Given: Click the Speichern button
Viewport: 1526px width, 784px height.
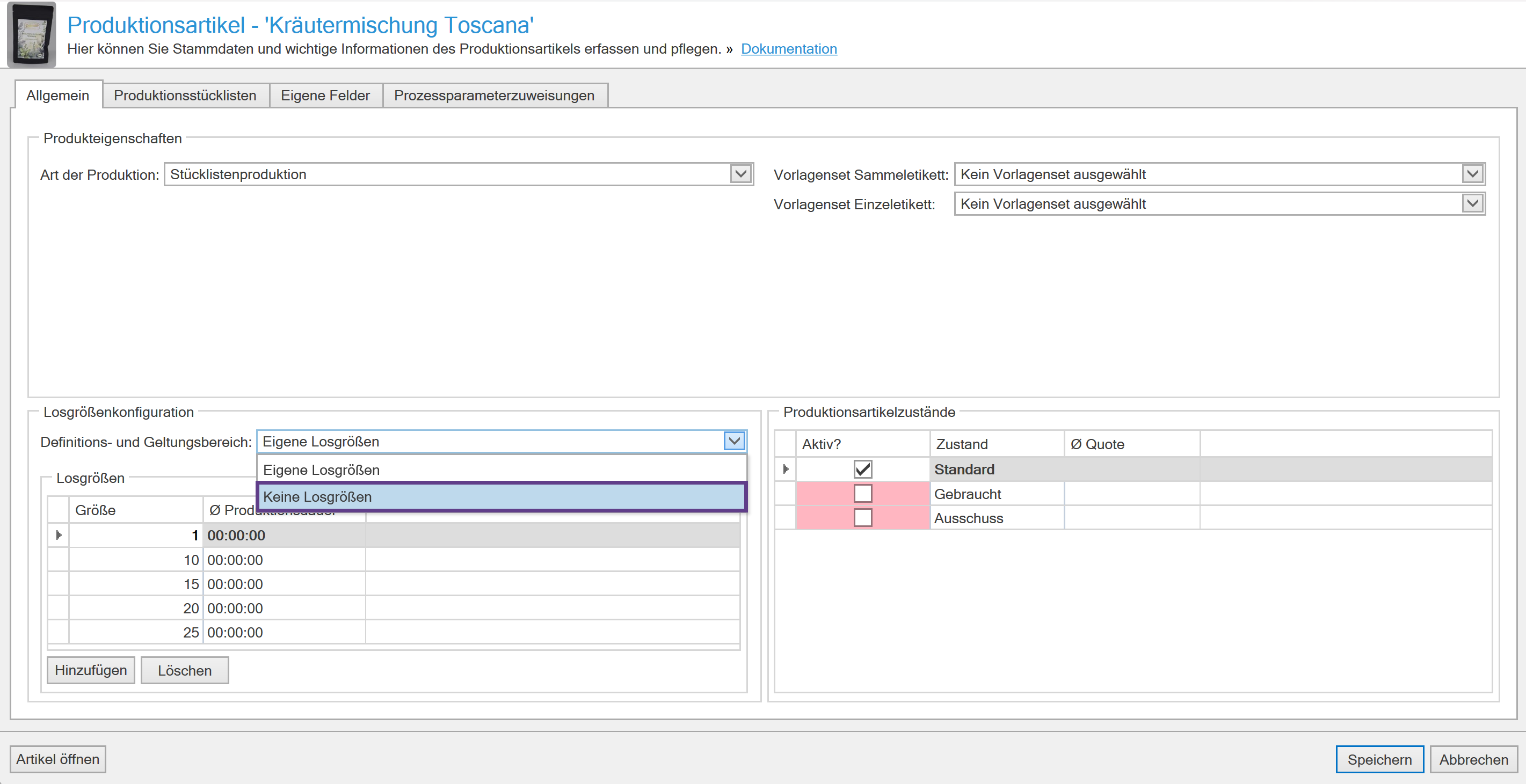Looking at the screenshot, I should point(1379,759).
